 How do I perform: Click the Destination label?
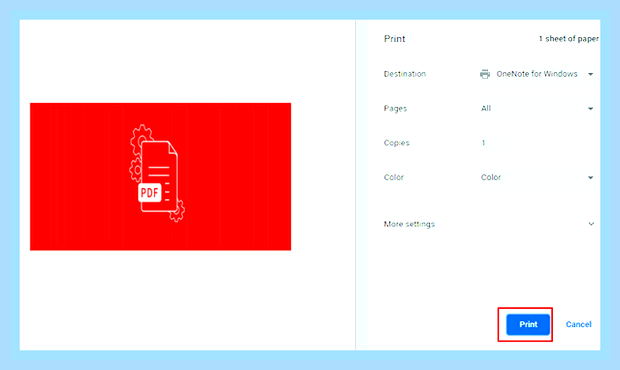(x=405, y=74)
